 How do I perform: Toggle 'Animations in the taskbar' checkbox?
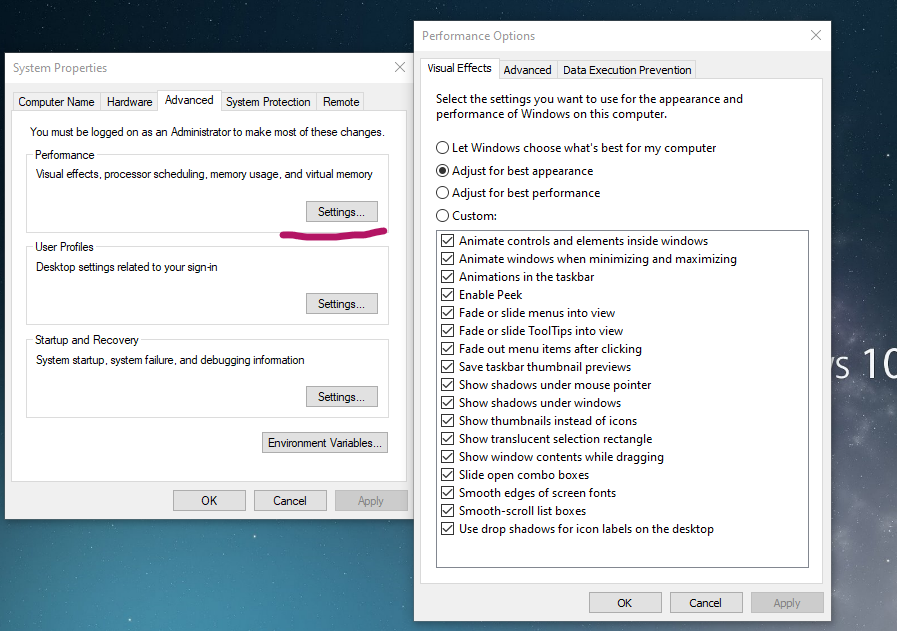point(447,277)
